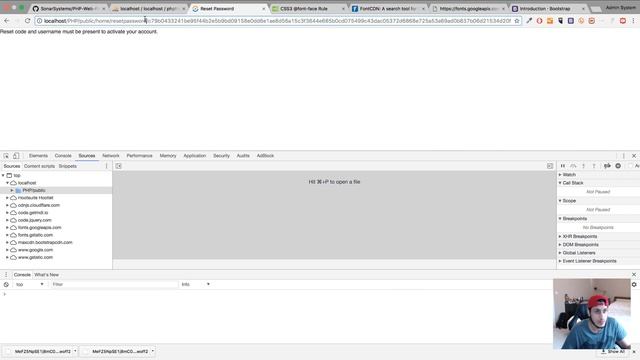Close the console drawer with X
This screenshot has height=360, width=640.
tap(634, 275)
